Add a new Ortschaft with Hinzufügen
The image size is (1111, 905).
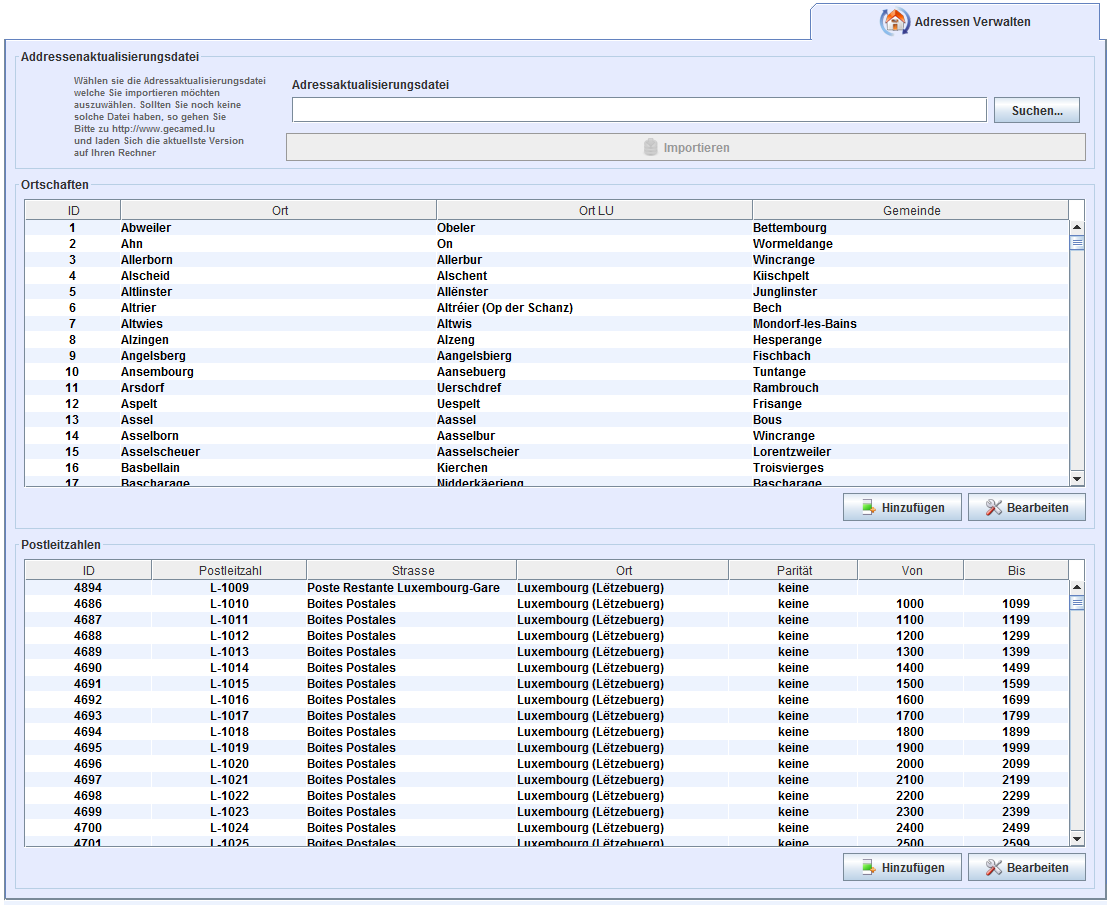click(x=902, y=508)
